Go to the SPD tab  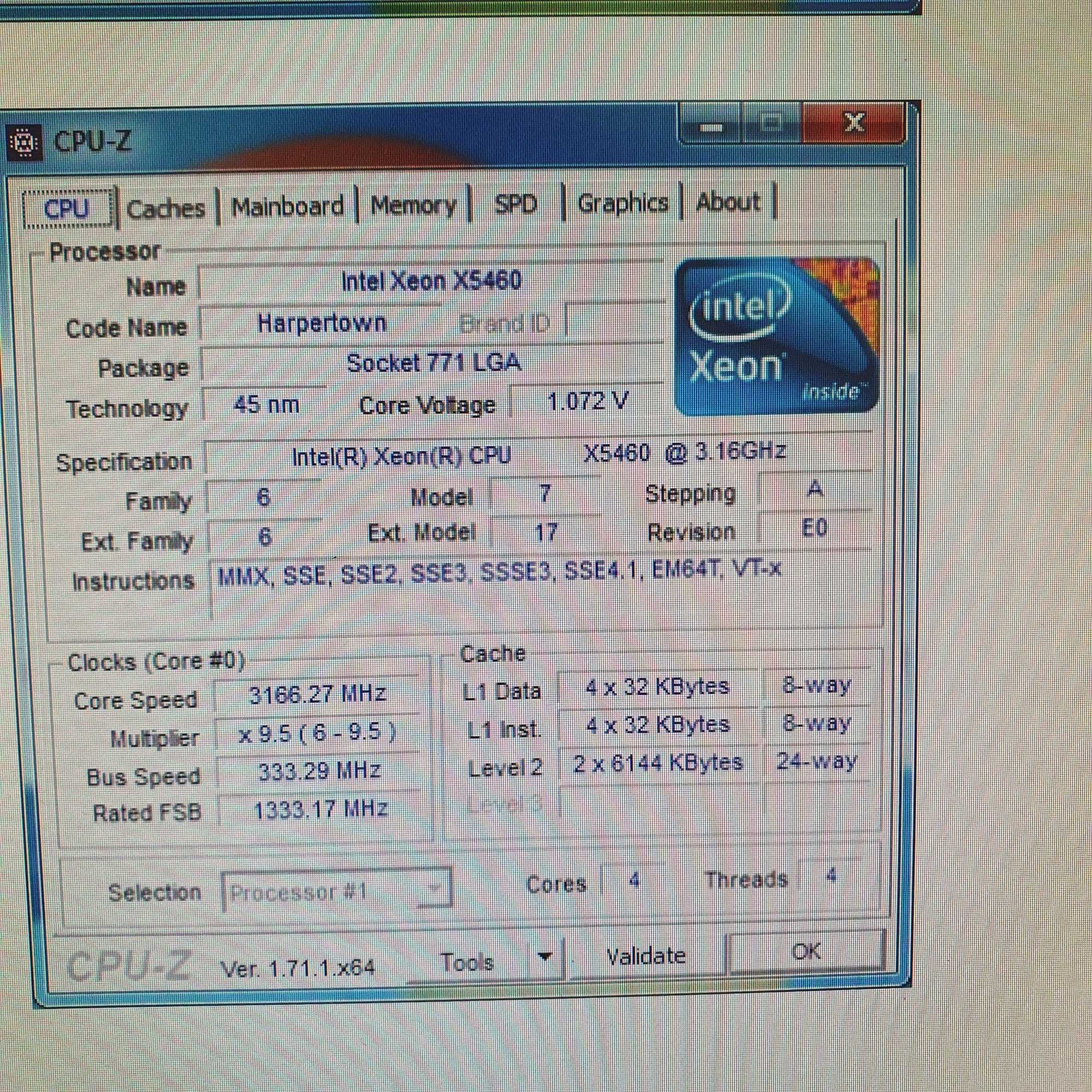point(515,204)
